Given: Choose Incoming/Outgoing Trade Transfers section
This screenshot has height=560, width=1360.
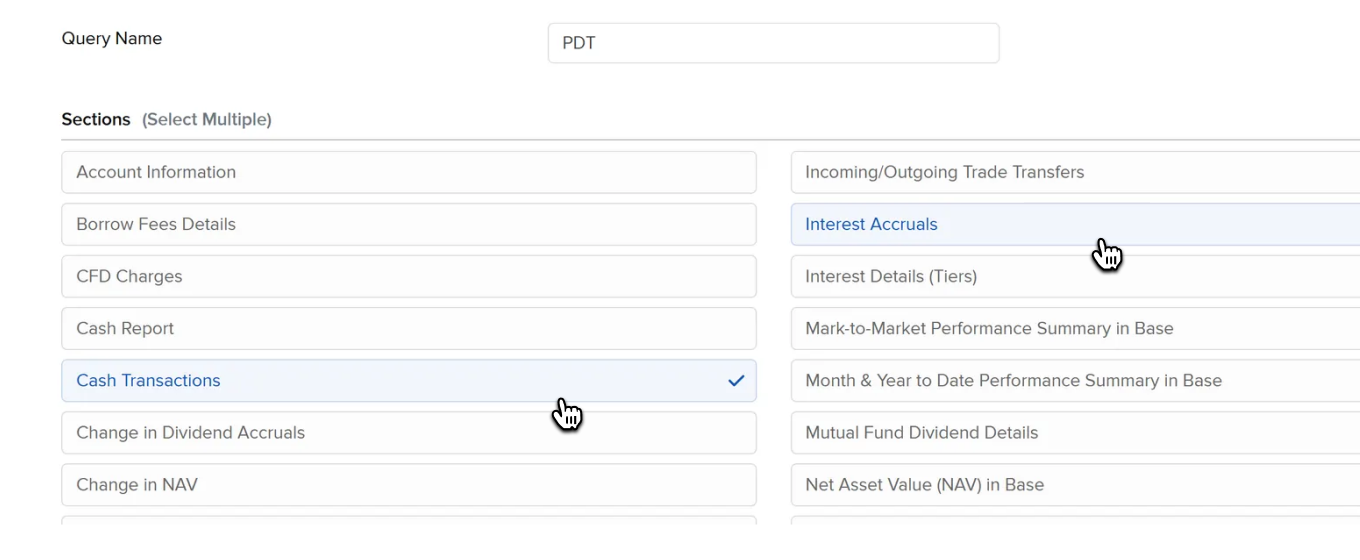Looking at the screenshot, I should tap(1075, 172).
